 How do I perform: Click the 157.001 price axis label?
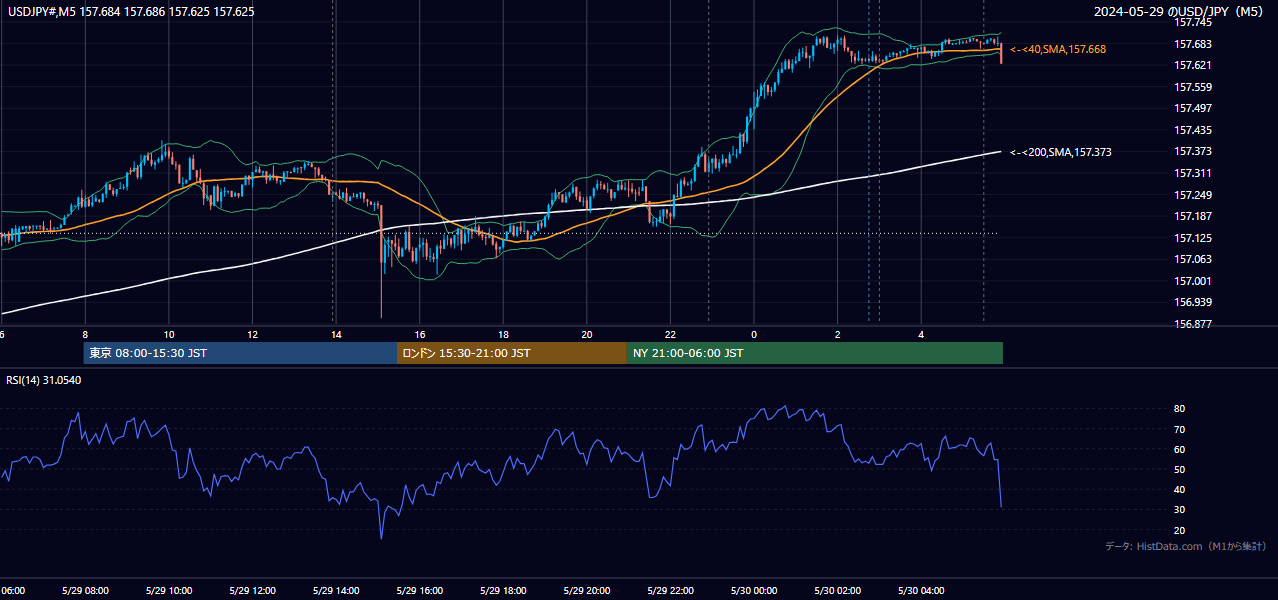tap(1192, 281)
